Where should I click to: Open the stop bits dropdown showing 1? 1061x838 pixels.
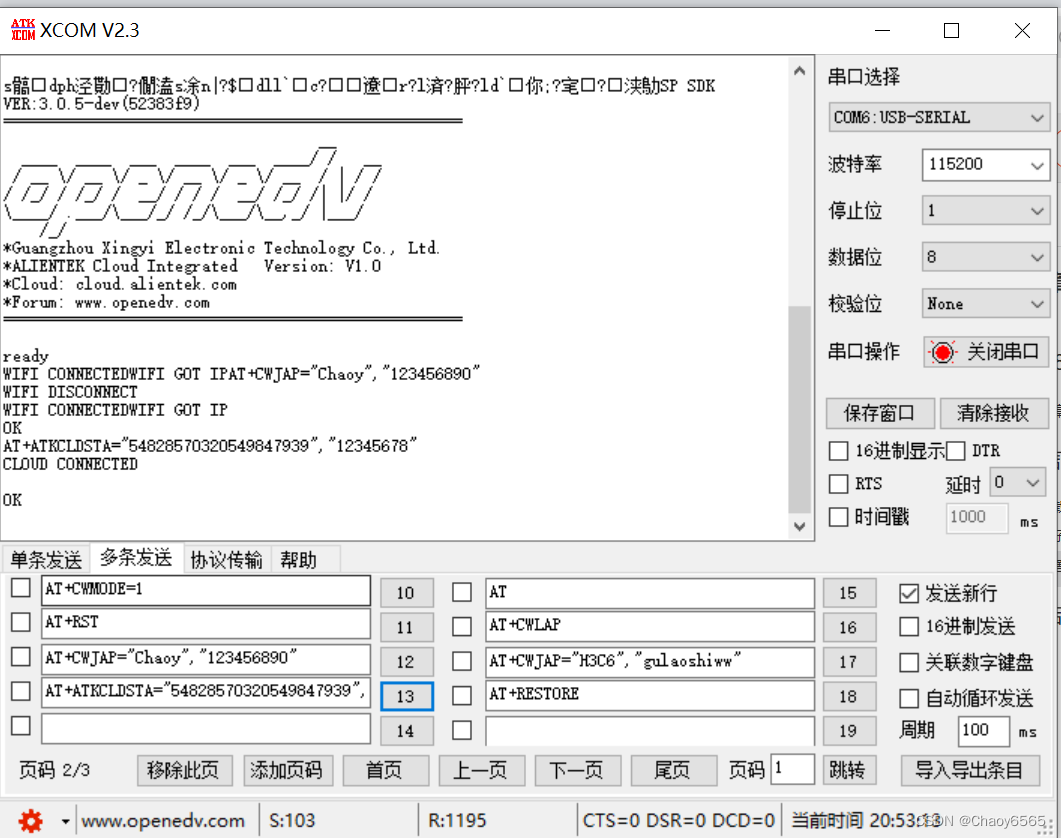[x=986, y=211]
